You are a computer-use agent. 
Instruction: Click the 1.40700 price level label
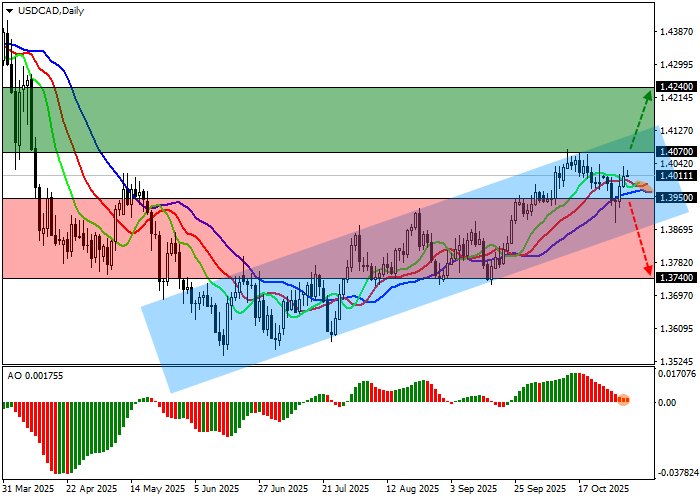click(677, 152)
